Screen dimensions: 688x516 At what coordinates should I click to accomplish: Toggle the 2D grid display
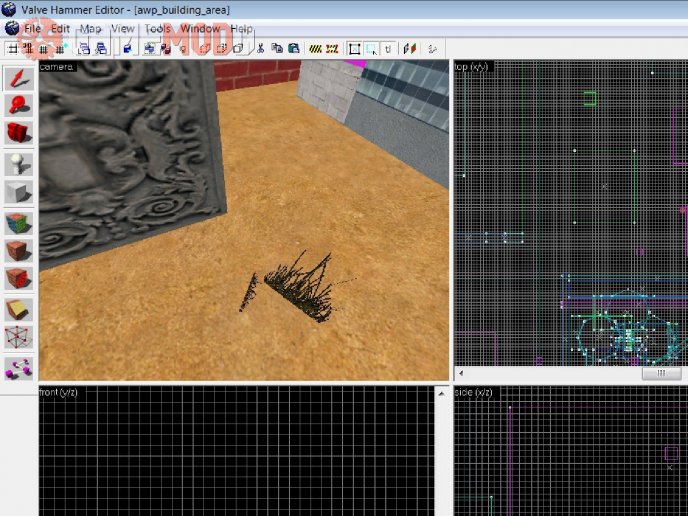tap(12, 48)
